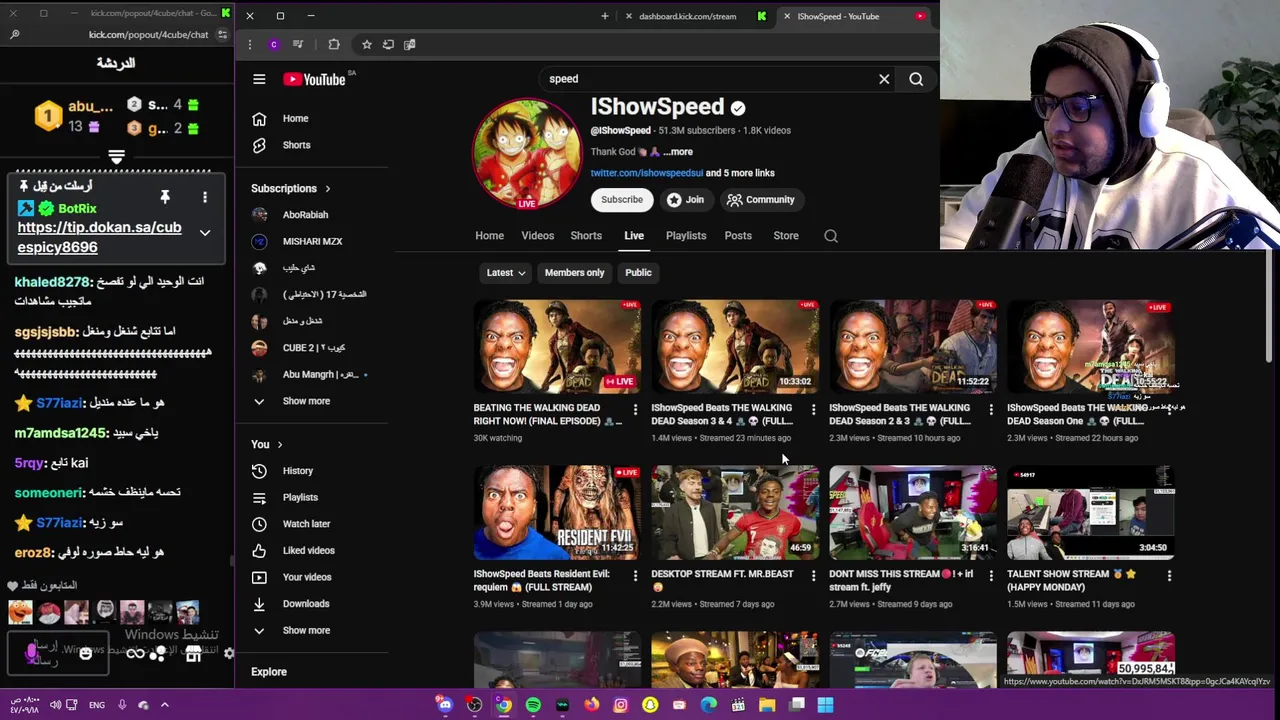Open Discord from the taskbar
Viewport: 1280px width, 720px height.
coord(445,705)
